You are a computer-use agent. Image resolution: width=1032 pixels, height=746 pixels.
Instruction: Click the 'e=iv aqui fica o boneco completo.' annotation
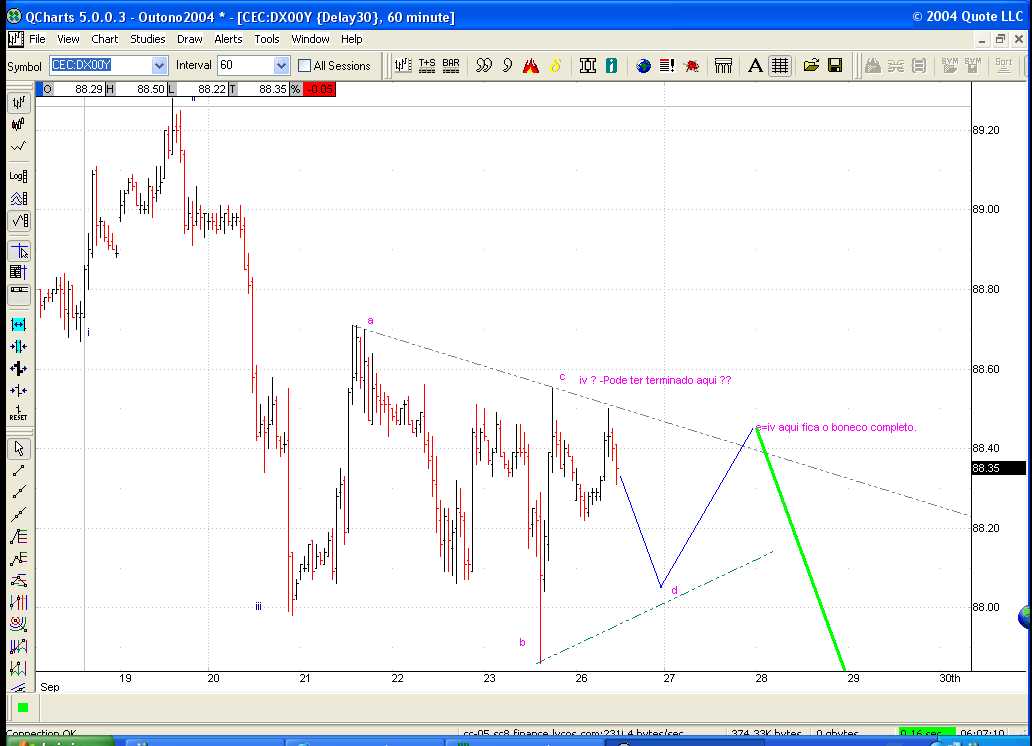tap(836, 427)
